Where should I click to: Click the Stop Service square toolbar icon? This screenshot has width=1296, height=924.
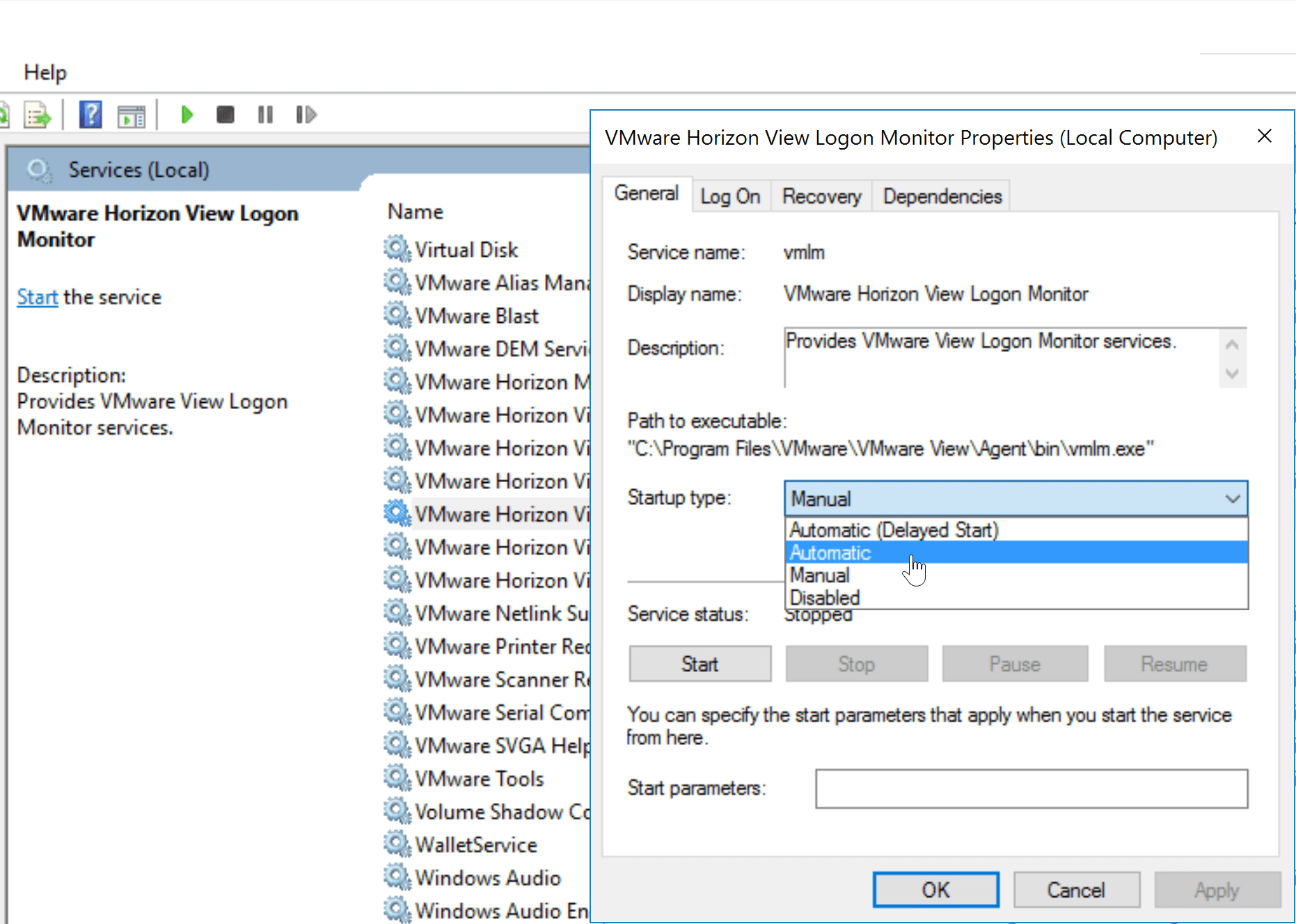click(x=225, y=115)
